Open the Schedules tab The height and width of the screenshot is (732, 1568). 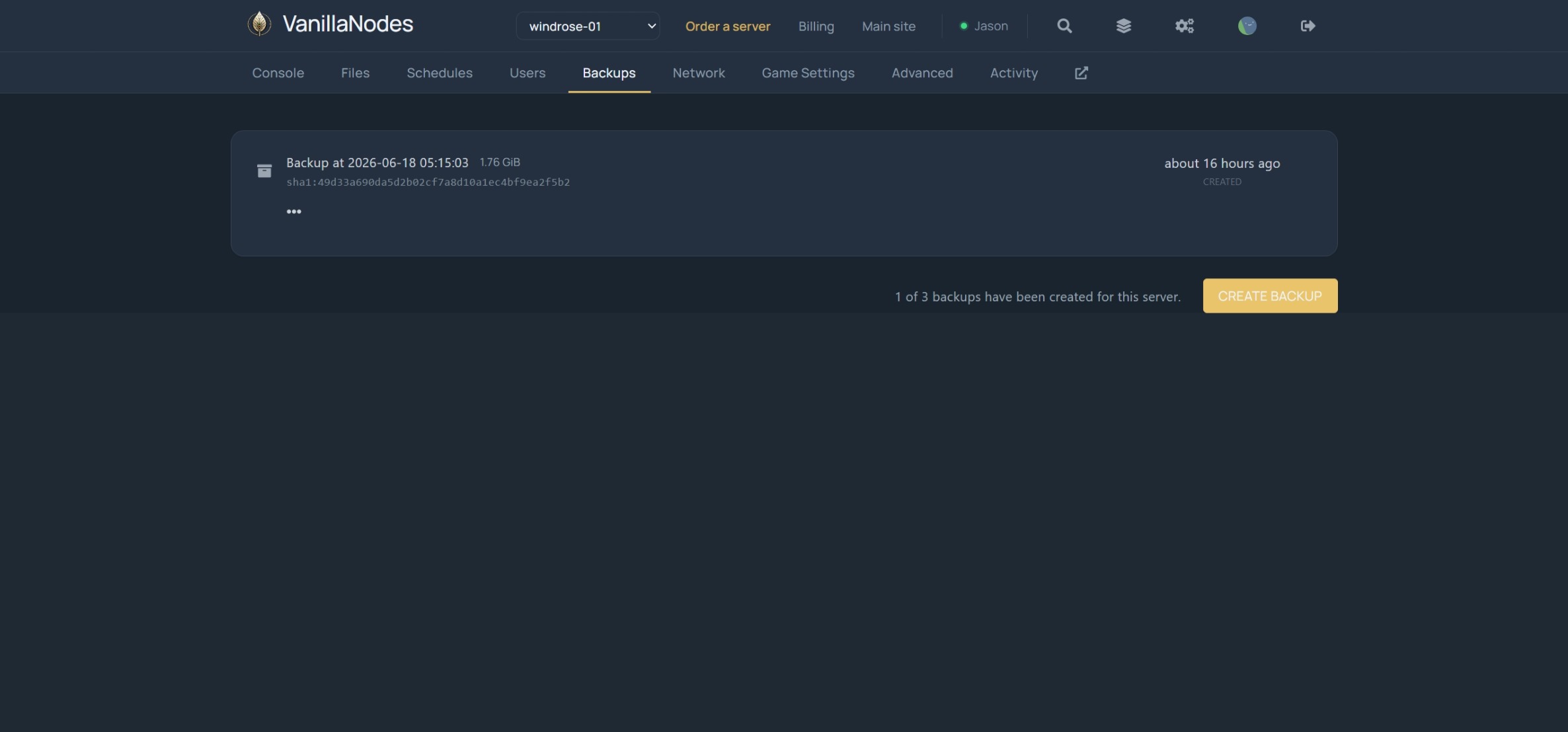tap(440, 73)
